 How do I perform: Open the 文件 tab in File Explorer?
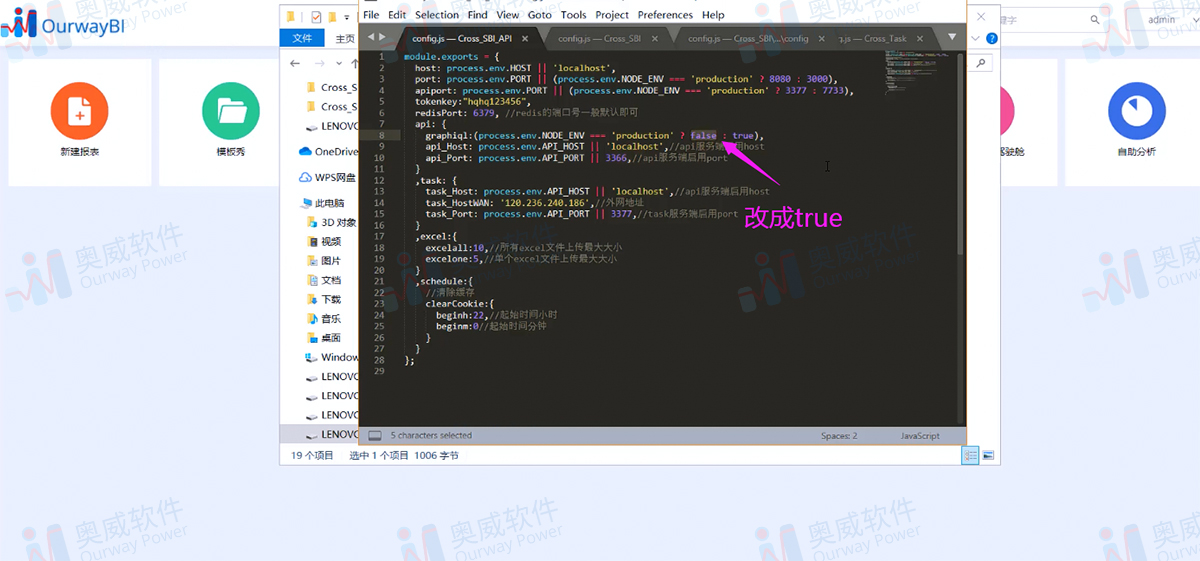[301, 38]
